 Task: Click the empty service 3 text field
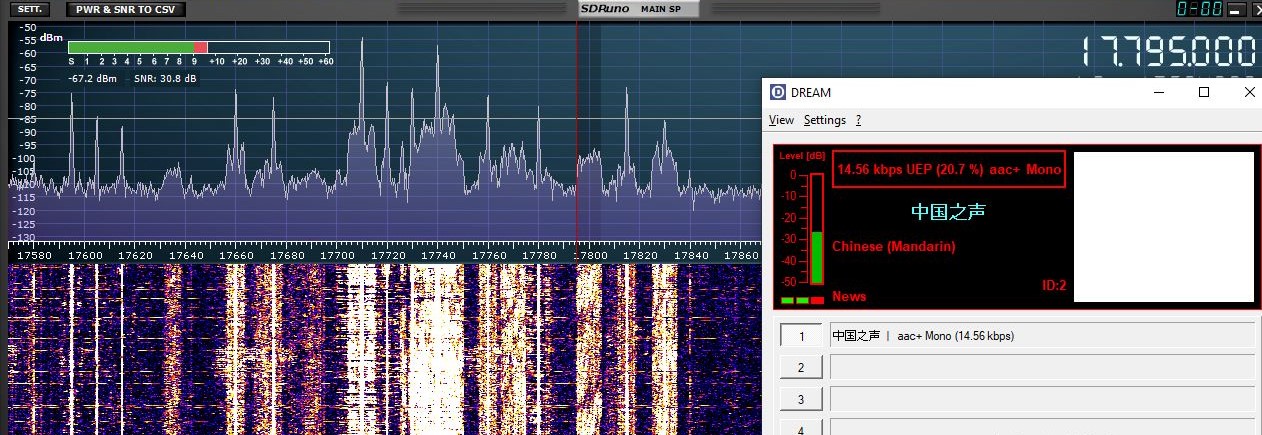point(1043,399)
